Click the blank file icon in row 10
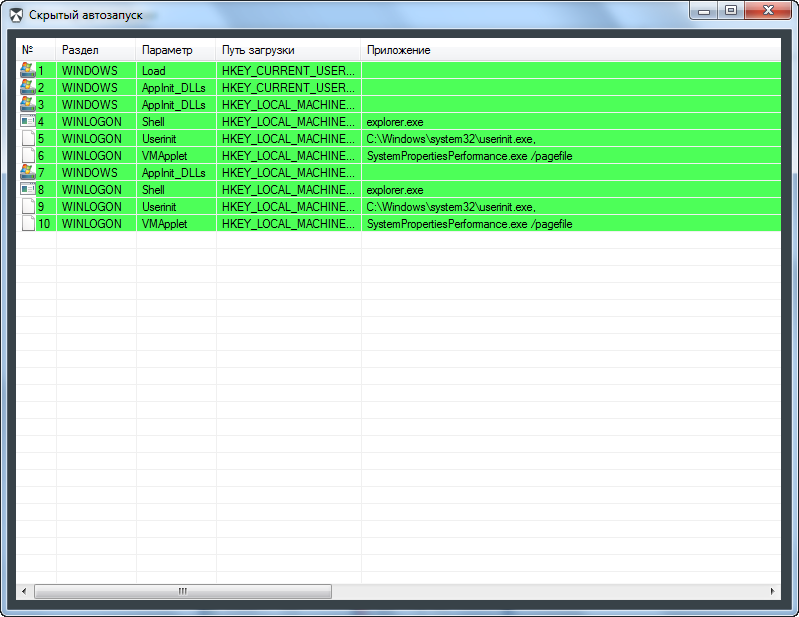This screenshot has height=617, width=799. point(29,223)
